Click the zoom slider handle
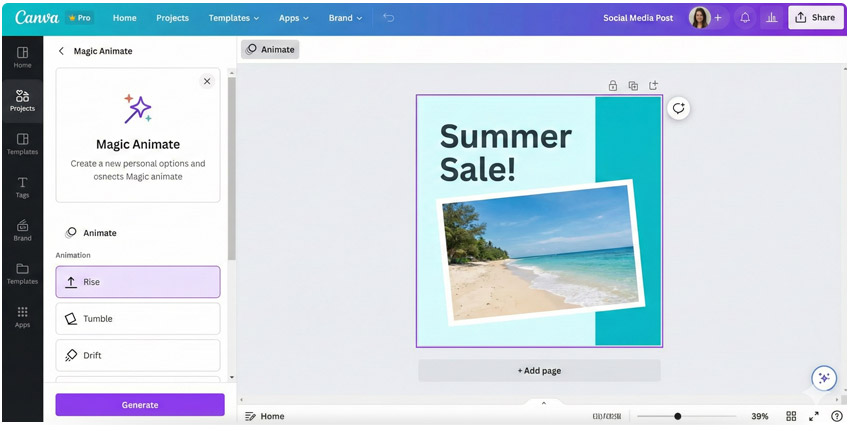Screen dimensions: 850x431 coord(678,416)
